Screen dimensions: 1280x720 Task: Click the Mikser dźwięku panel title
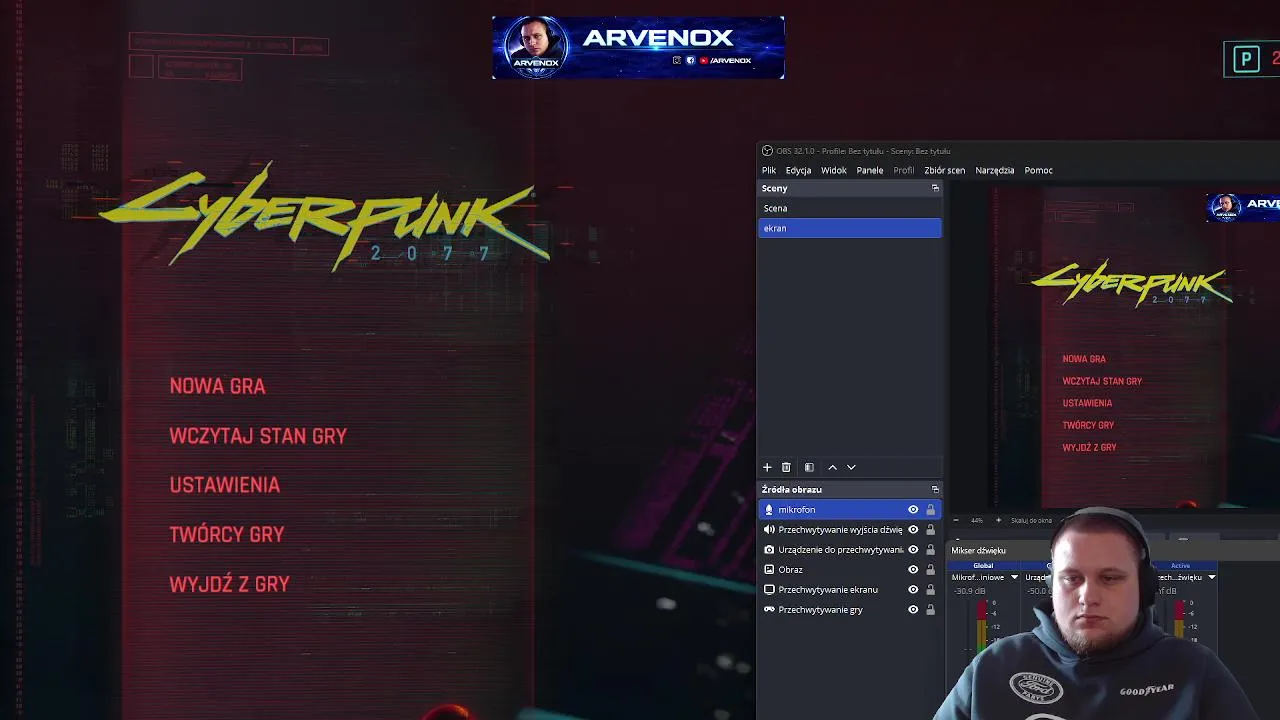click(x=978, y=550)
